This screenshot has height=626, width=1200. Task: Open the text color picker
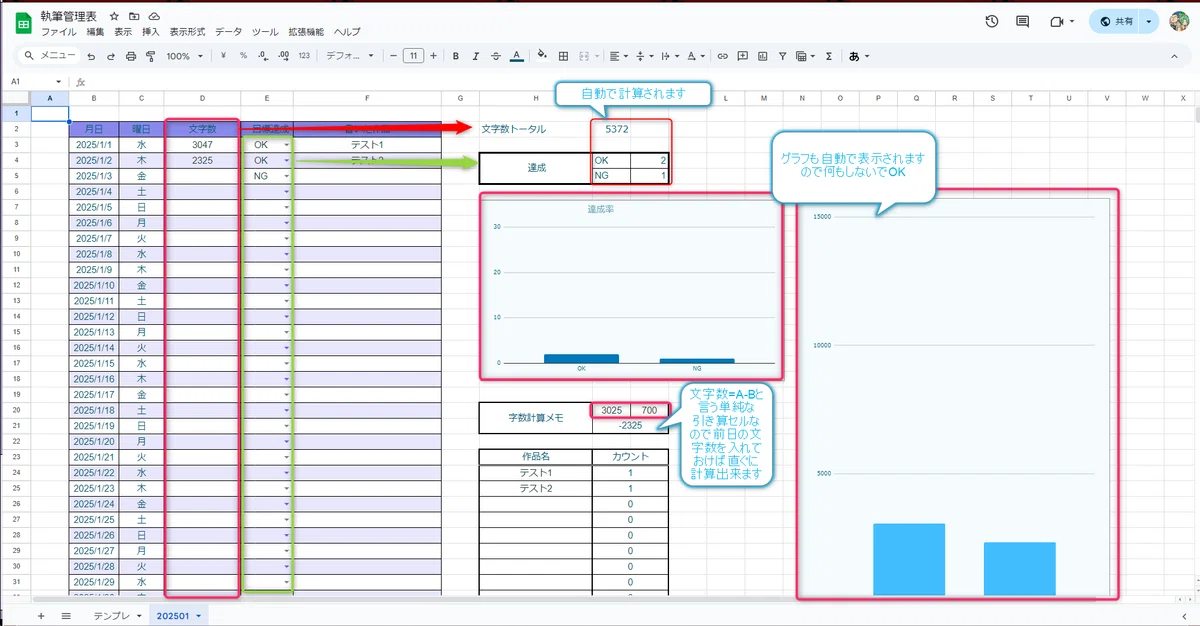[516, 56]
